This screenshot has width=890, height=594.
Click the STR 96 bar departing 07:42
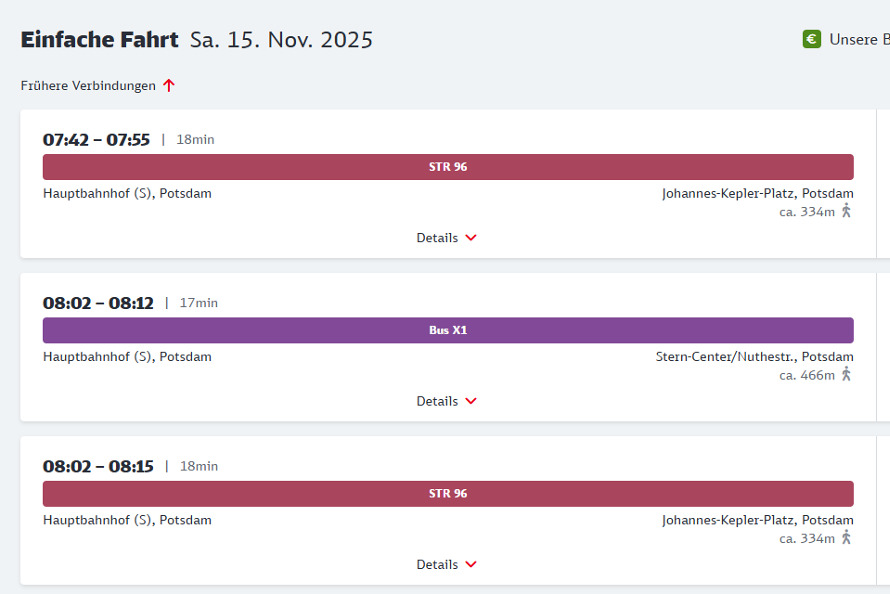pos(448,167)
